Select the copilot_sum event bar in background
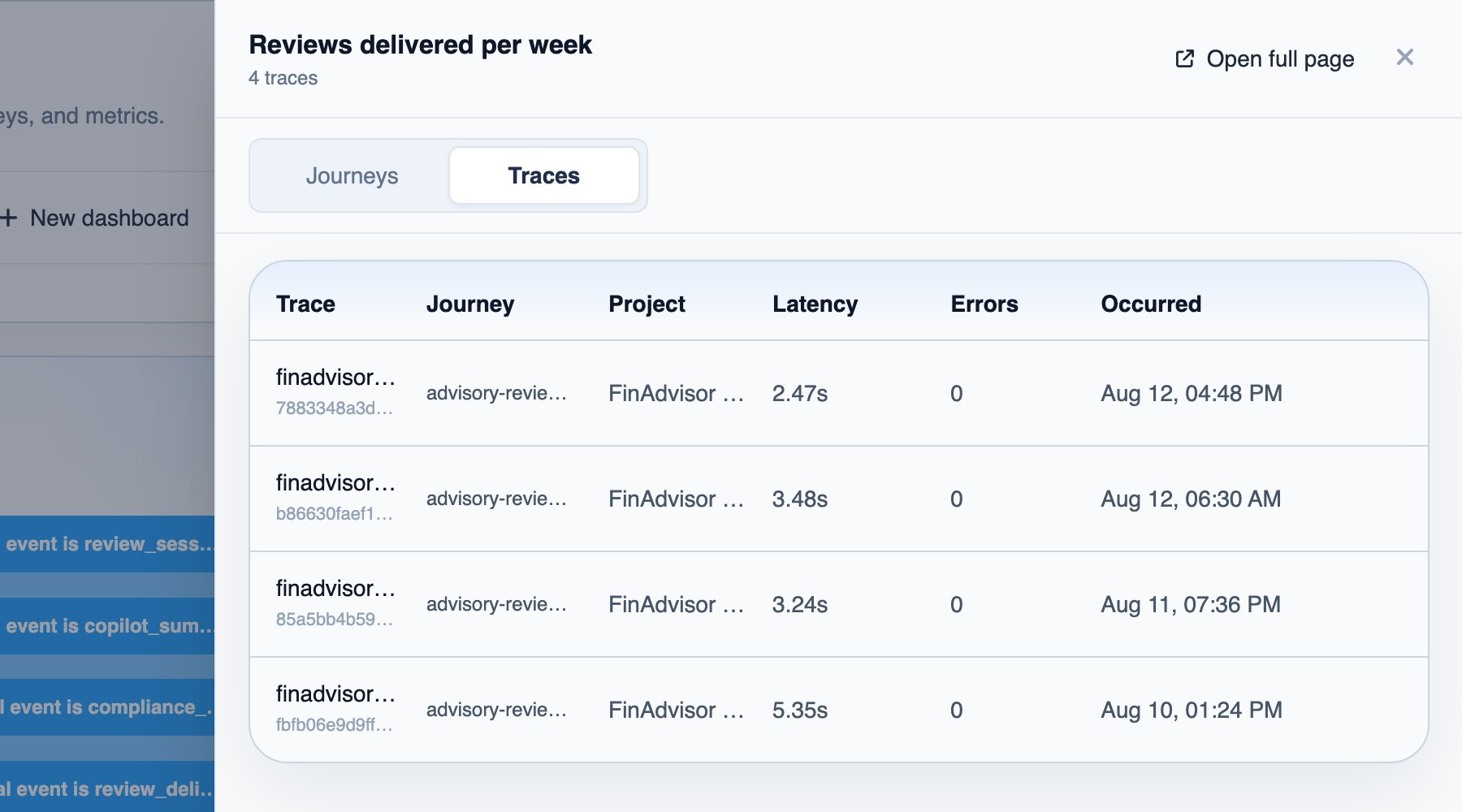The image size is (1462, 812). 107,626
